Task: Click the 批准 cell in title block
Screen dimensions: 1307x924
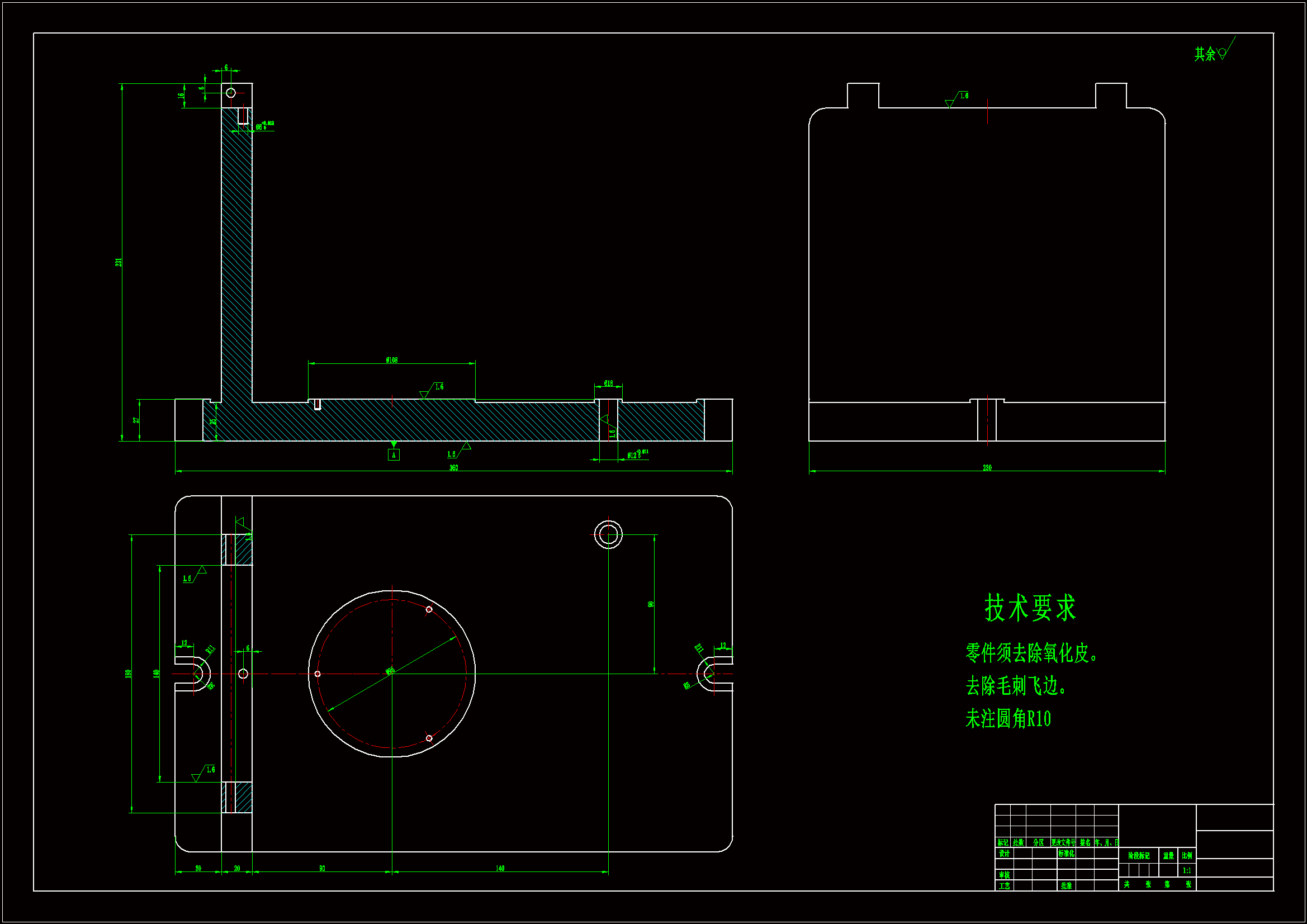Action: [x=1066, y=886]
